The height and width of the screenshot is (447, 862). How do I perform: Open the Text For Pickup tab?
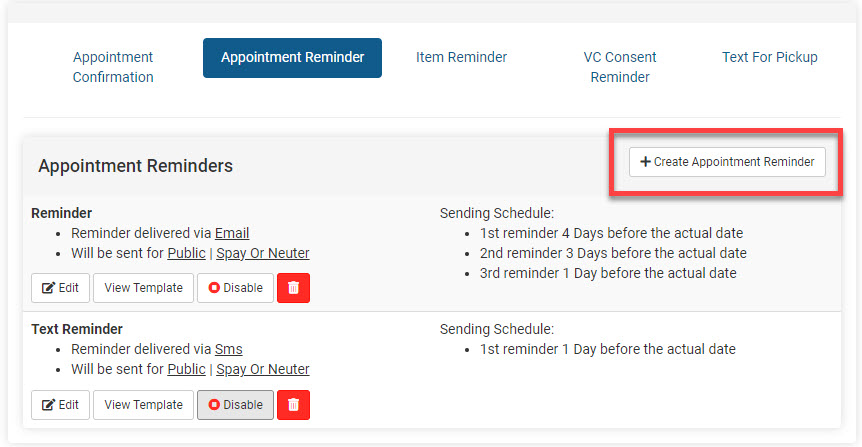[769, 57]
